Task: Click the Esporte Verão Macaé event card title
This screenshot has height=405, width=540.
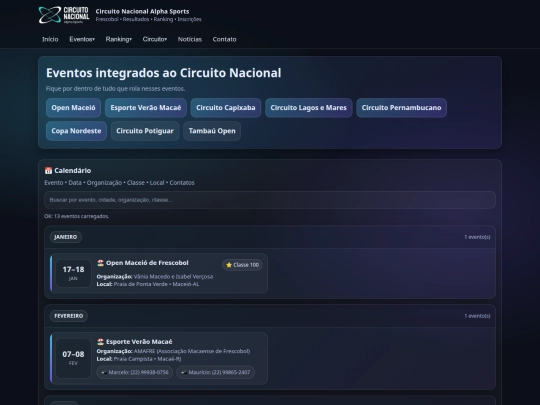Action: (x=139, y=342)
